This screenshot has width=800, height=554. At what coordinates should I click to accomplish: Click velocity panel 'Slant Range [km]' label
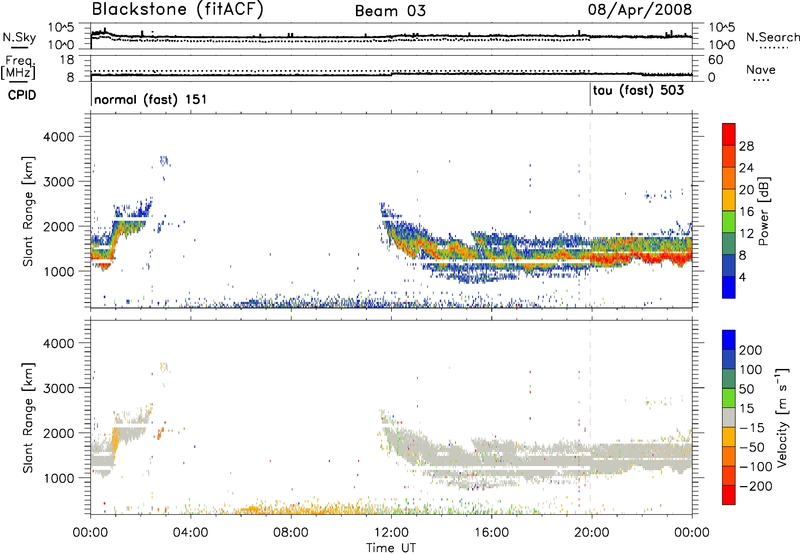point(28,417)
